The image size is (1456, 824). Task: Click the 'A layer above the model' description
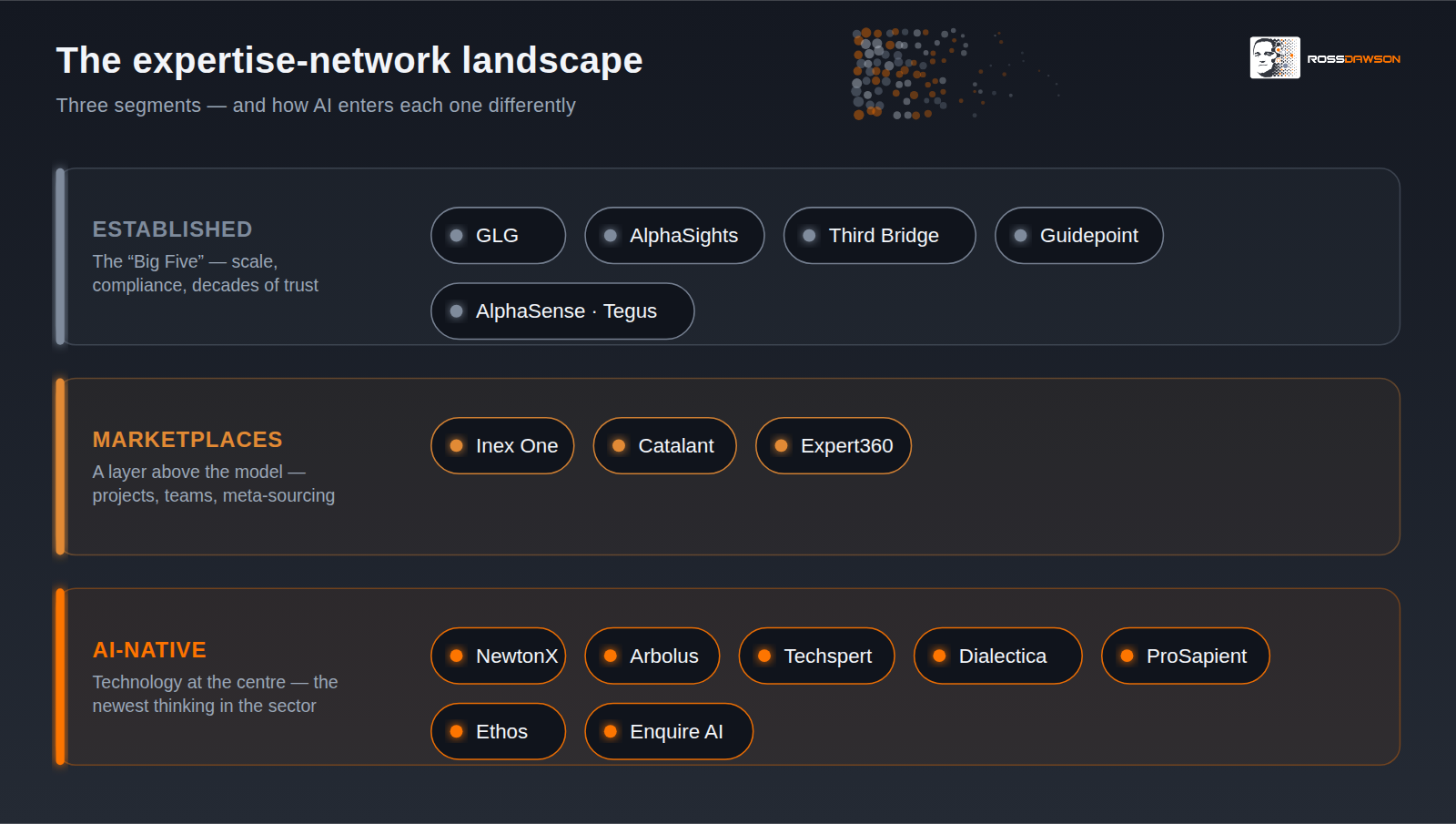214,483
